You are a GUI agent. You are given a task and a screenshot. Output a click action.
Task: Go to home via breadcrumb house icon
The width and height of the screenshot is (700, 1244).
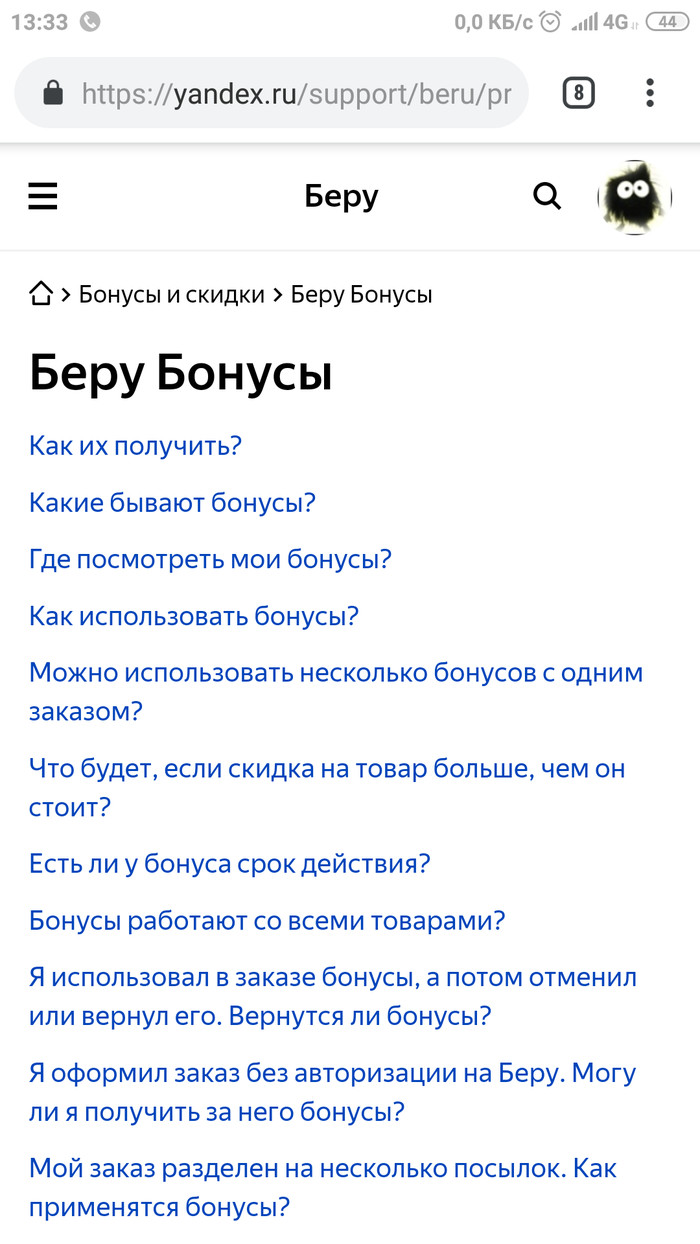[x=41, y=295]
